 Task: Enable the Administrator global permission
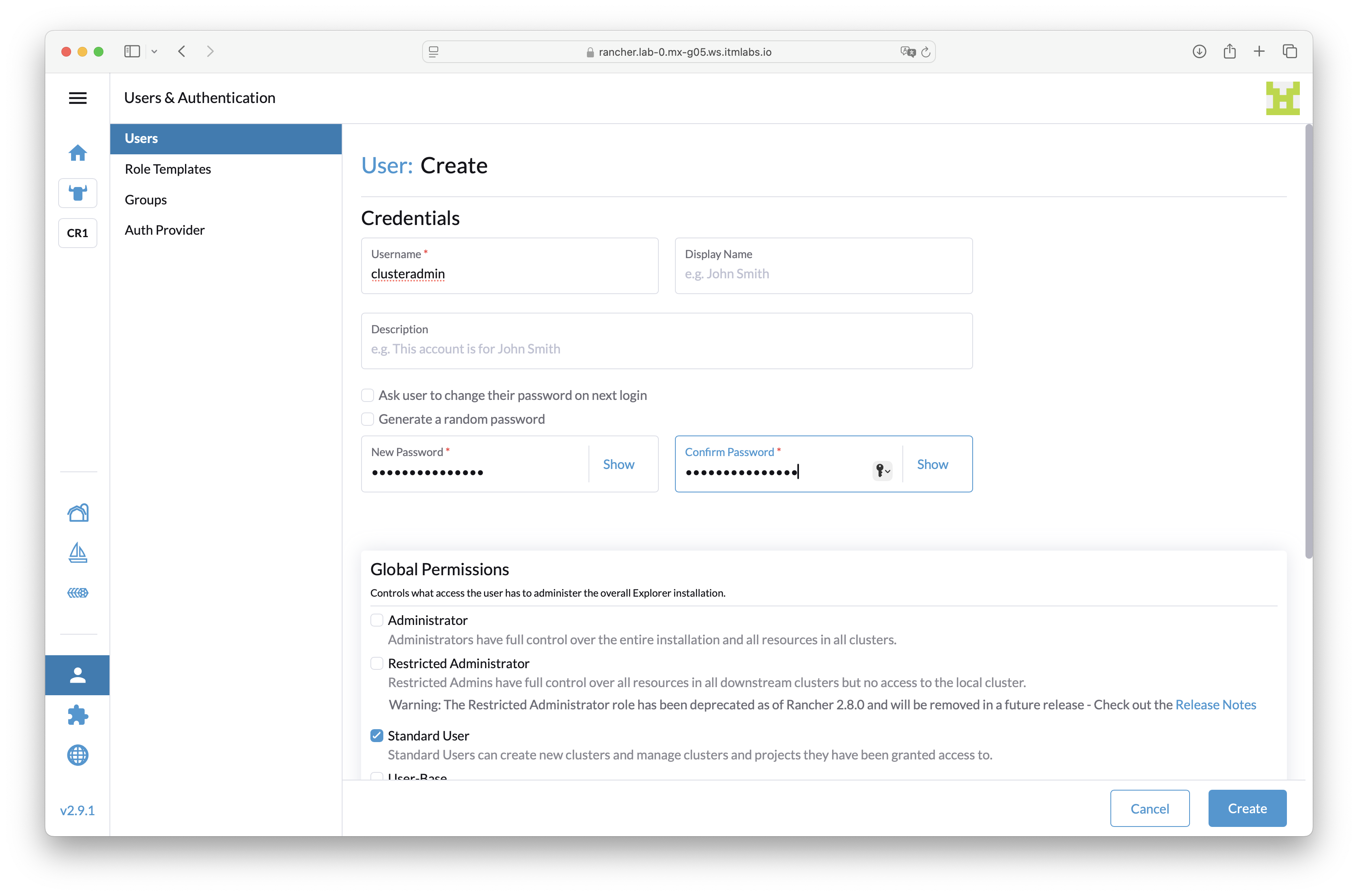point(376,619)
